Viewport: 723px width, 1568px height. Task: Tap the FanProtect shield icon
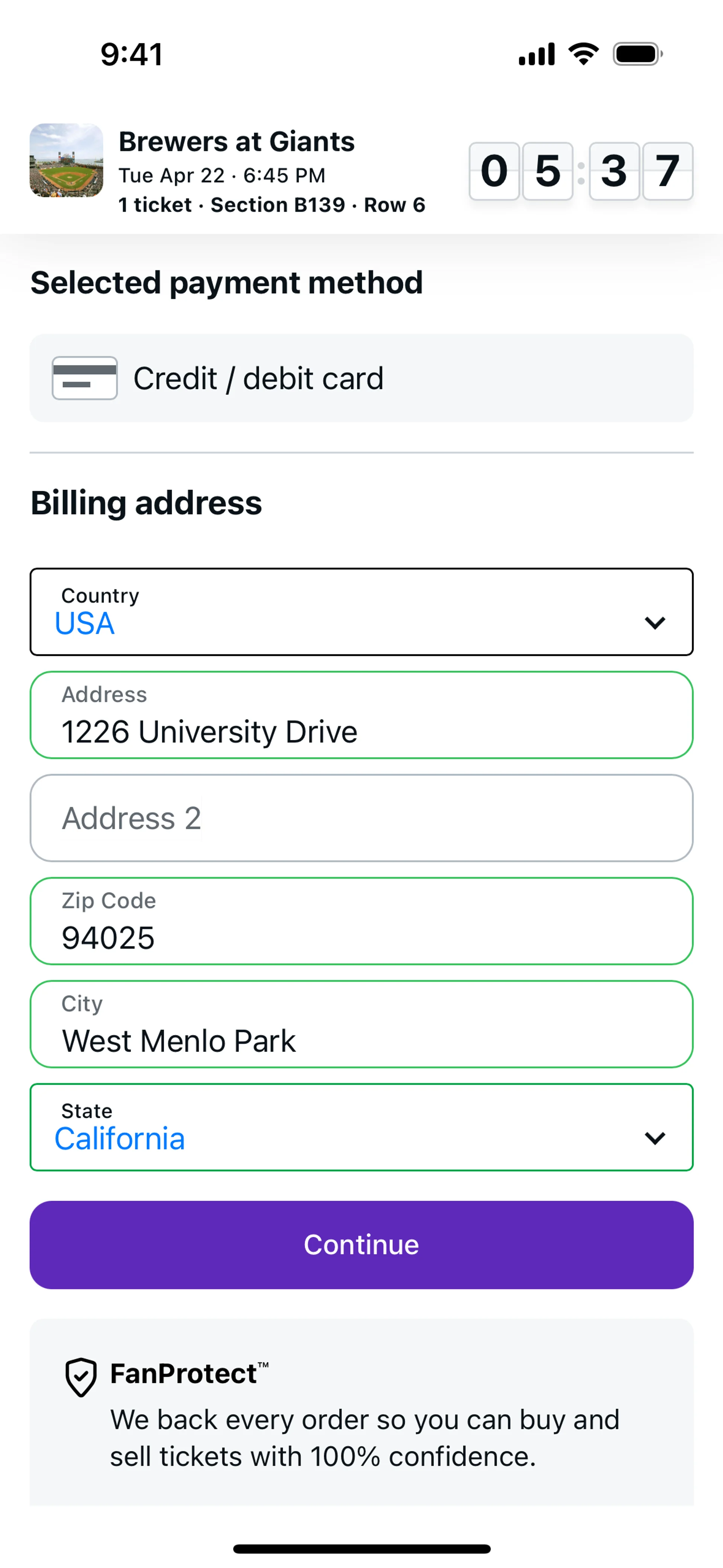[x=81, y=1377]
